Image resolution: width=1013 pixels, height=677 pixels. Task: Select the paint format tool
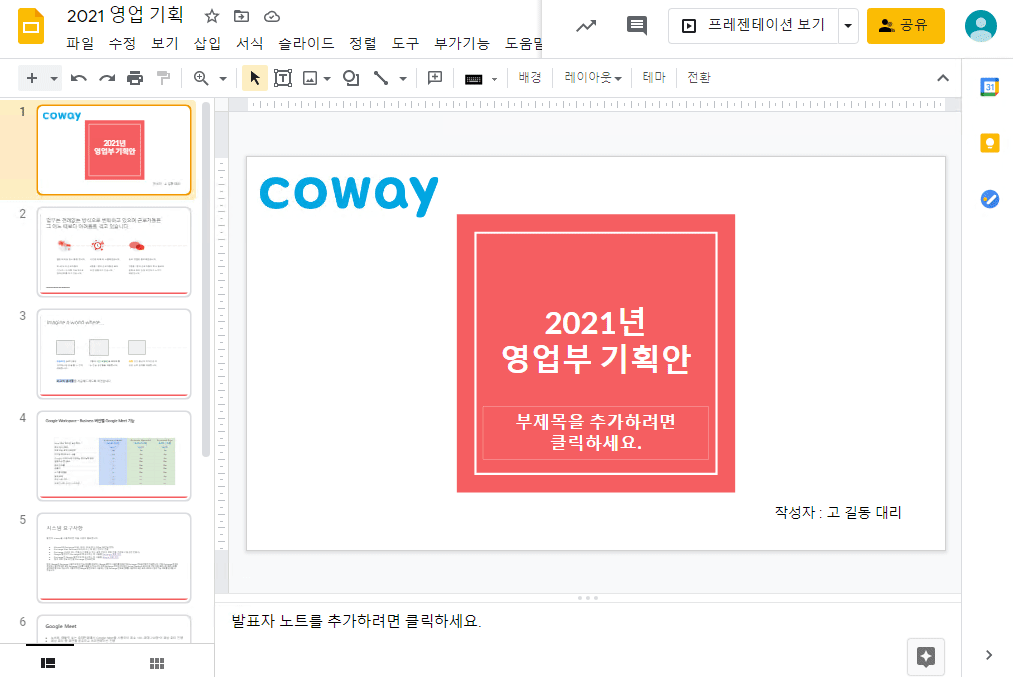[164, 78]
